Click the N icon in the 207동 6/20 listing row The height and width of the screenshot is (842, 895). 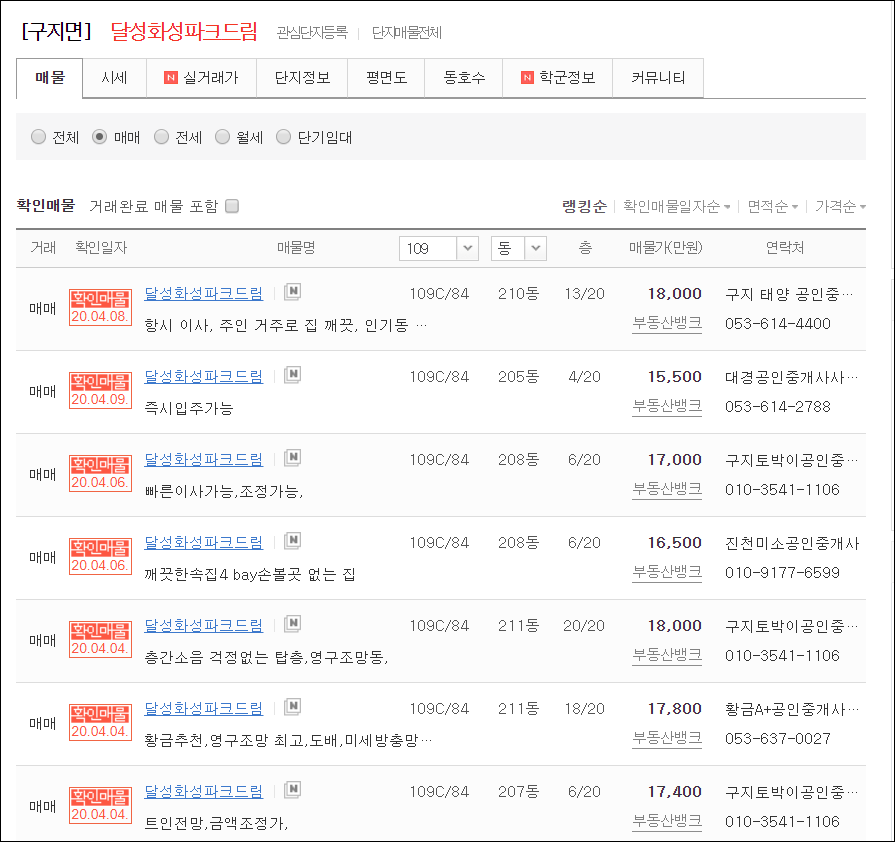[x=293, y=790]
